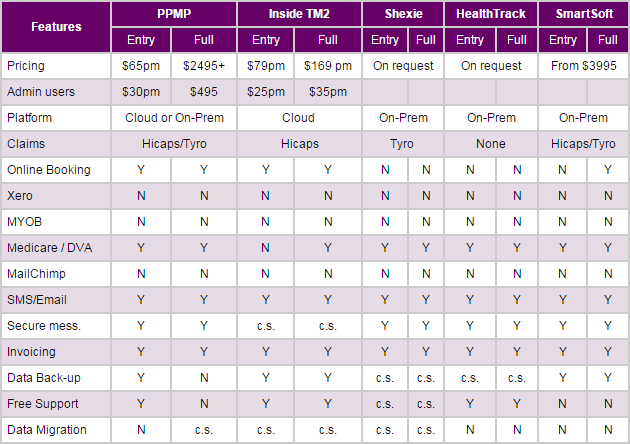The image size is (630, 444).
Task: Select the MailChimp row label
Action: (56, 274)
